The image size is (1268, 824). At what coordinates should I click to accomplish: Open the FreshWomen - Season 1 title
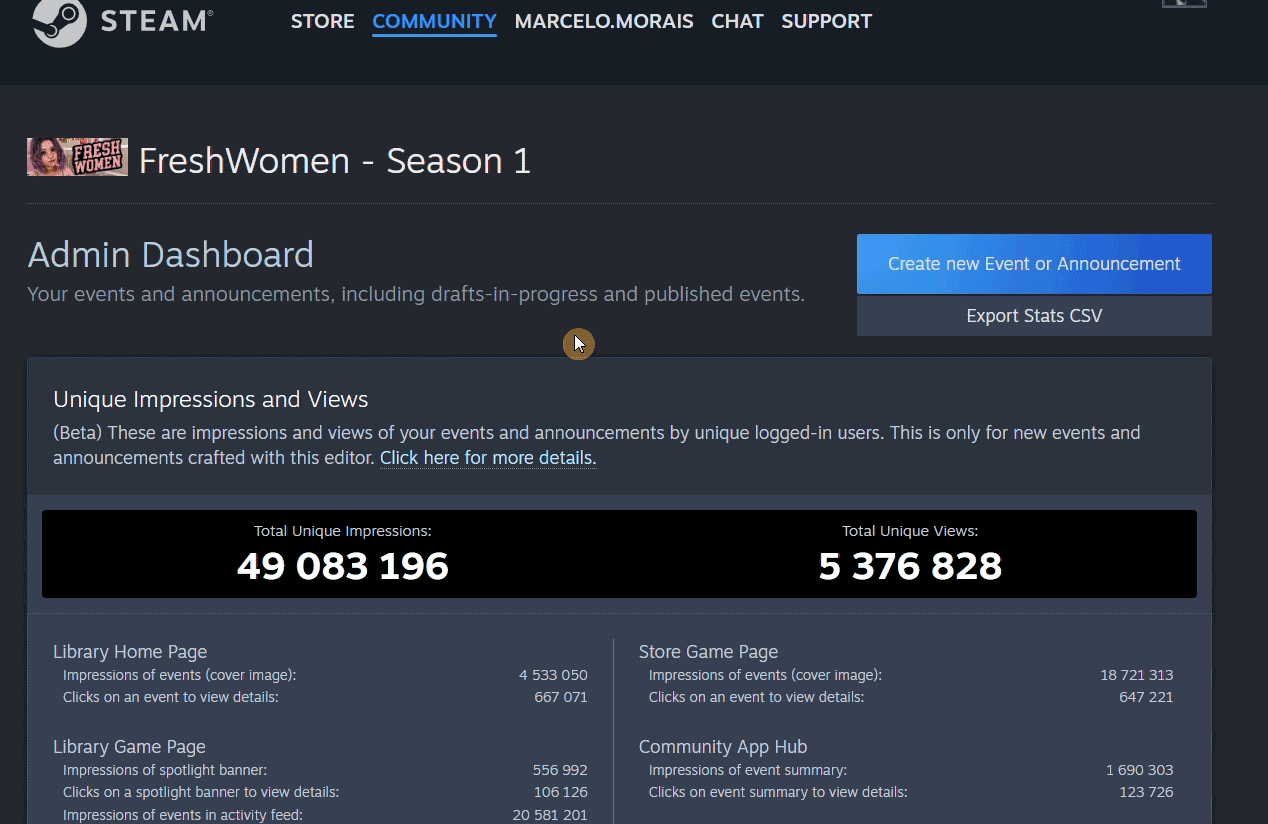click(335, 161)
